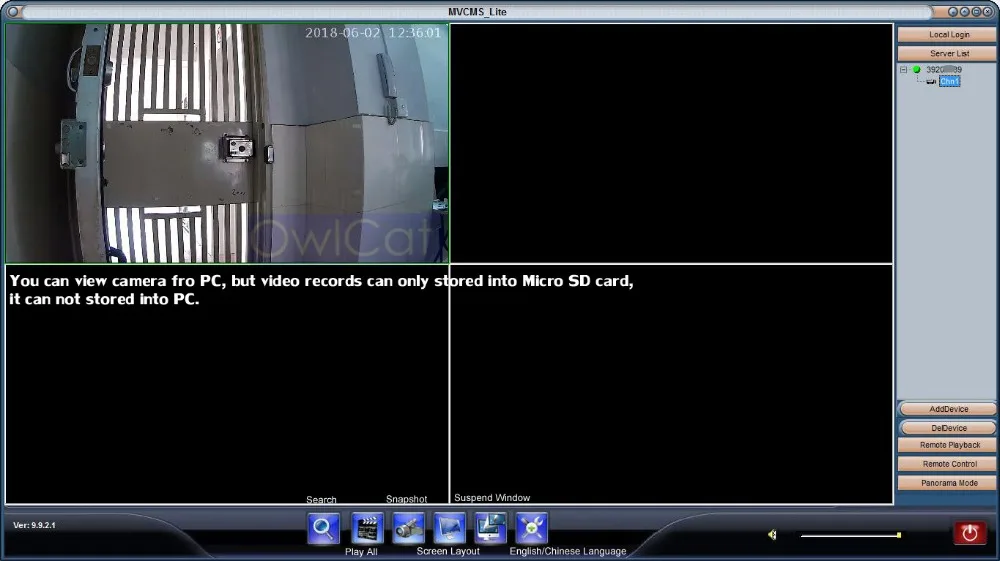Select the empty bottom-right video pane
1000x561 pixels.
672,384
